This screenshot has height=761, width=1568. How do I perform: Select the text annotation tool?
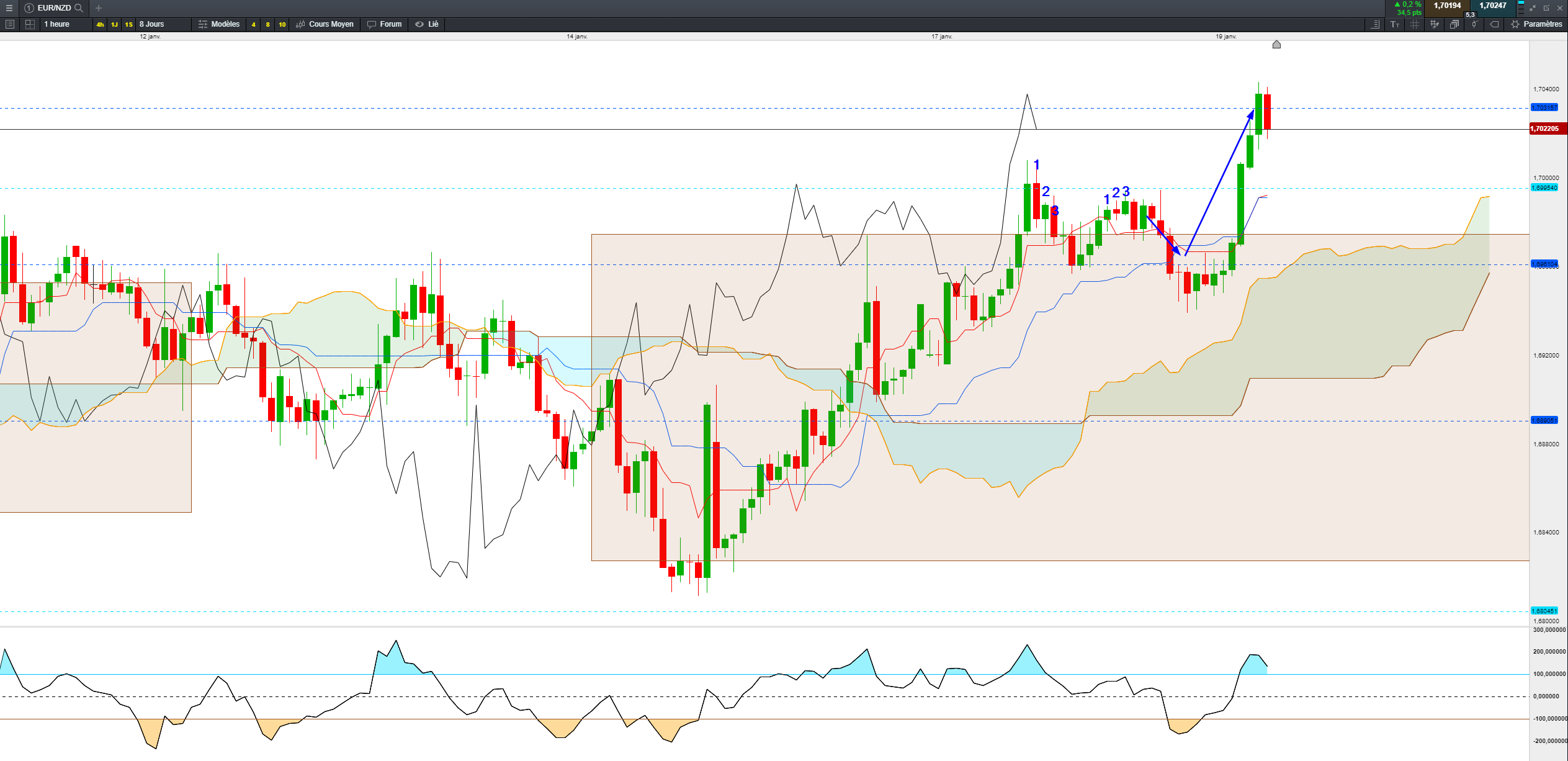pos(1395,24)
